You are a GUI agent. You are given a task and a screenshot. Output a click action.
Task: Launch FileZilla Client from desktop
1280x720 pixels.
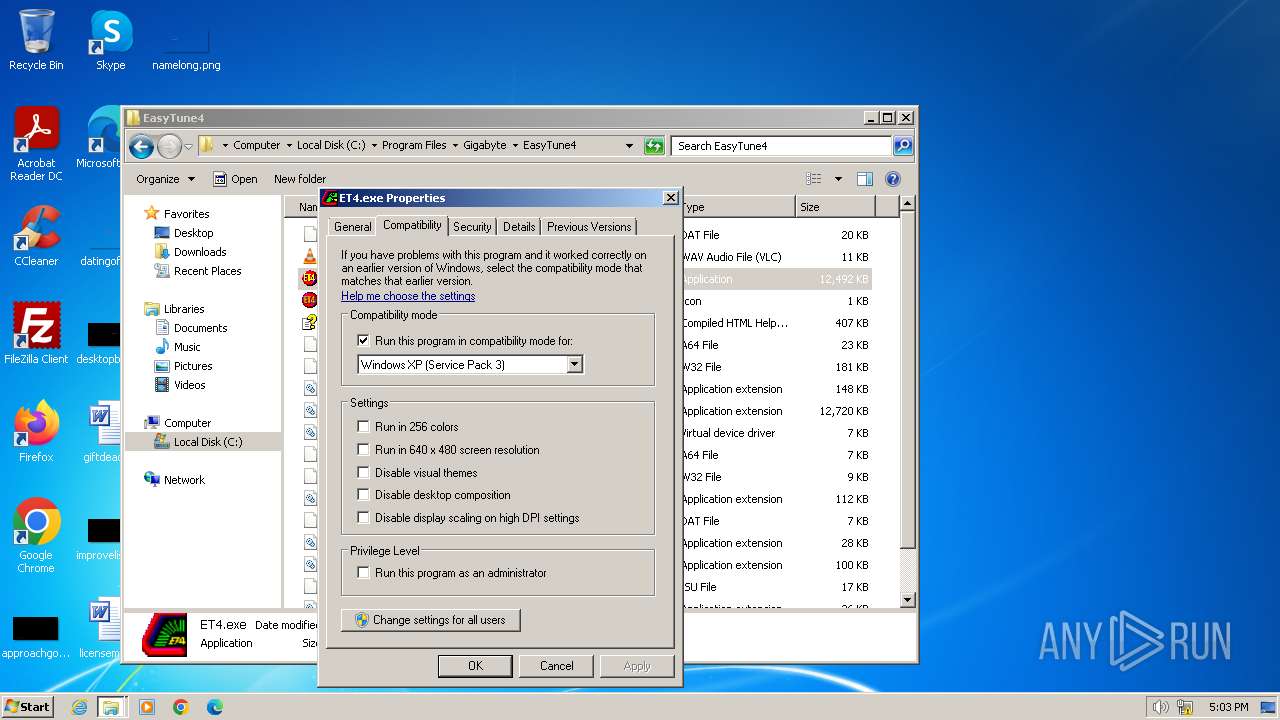(x=36, y=333)
